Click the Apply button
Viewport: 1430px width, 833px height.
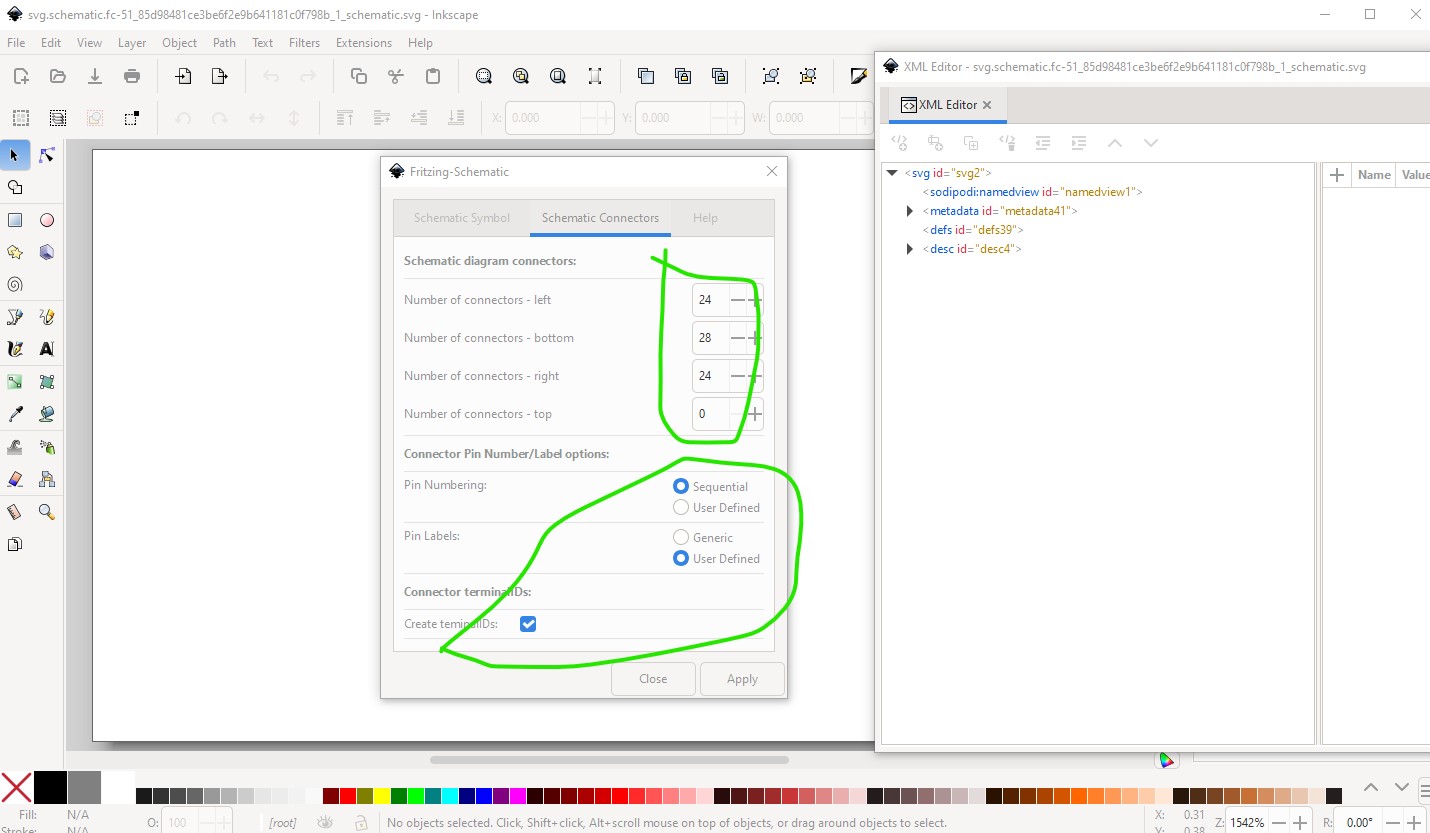point(742,679)
